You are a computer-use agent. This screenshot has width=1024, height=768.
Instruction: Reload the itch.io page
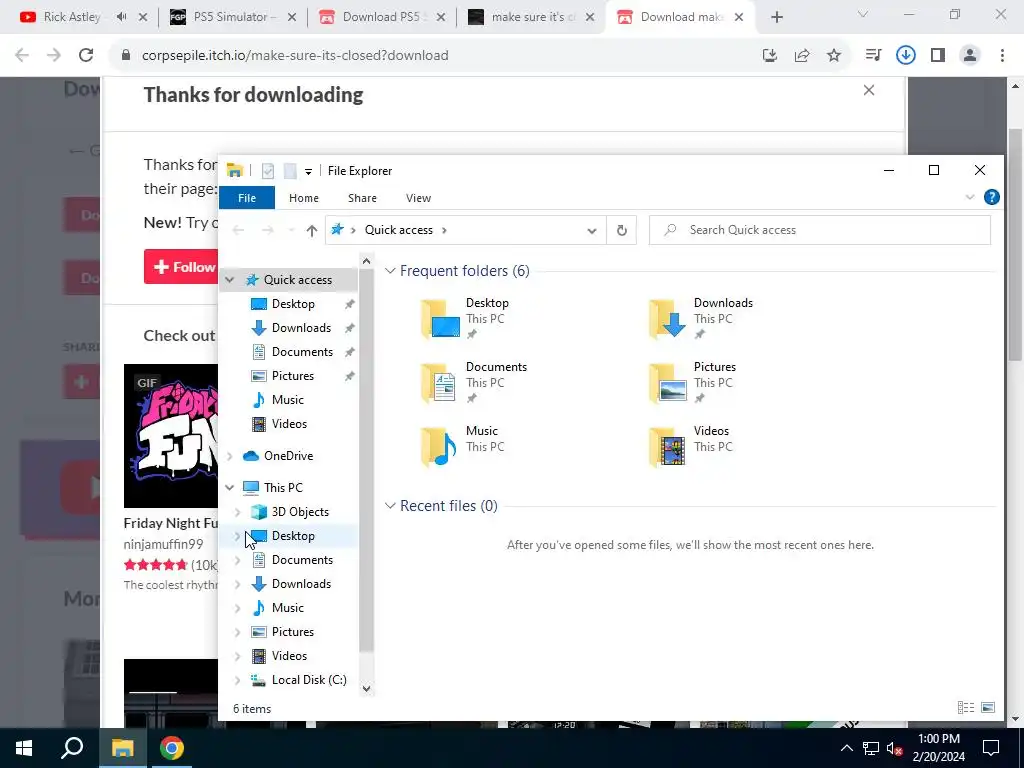tap(86, 56)
